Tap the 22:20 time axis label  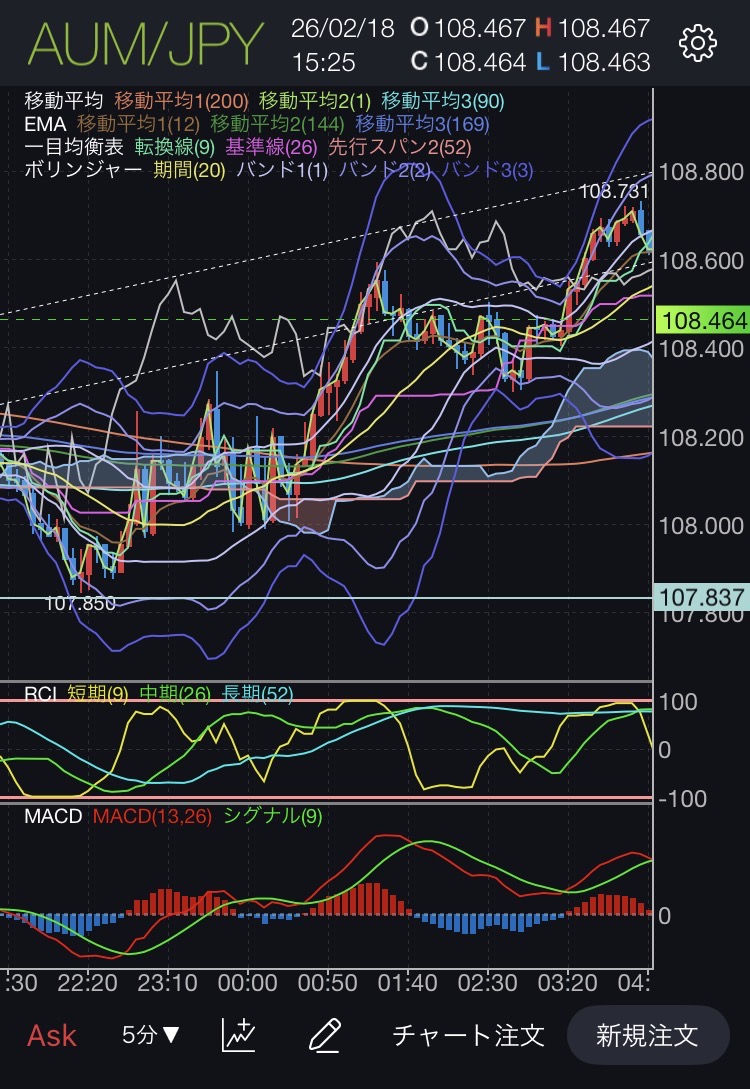(88, 983)
